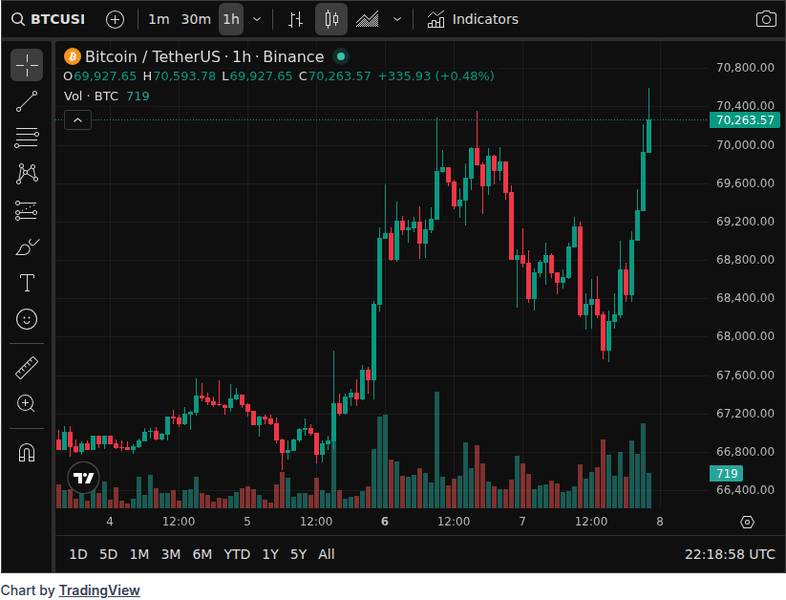The width and height of the screenshot is (786, 600).
Task: Set the date range to All
Action: click(x=326, y=554)
